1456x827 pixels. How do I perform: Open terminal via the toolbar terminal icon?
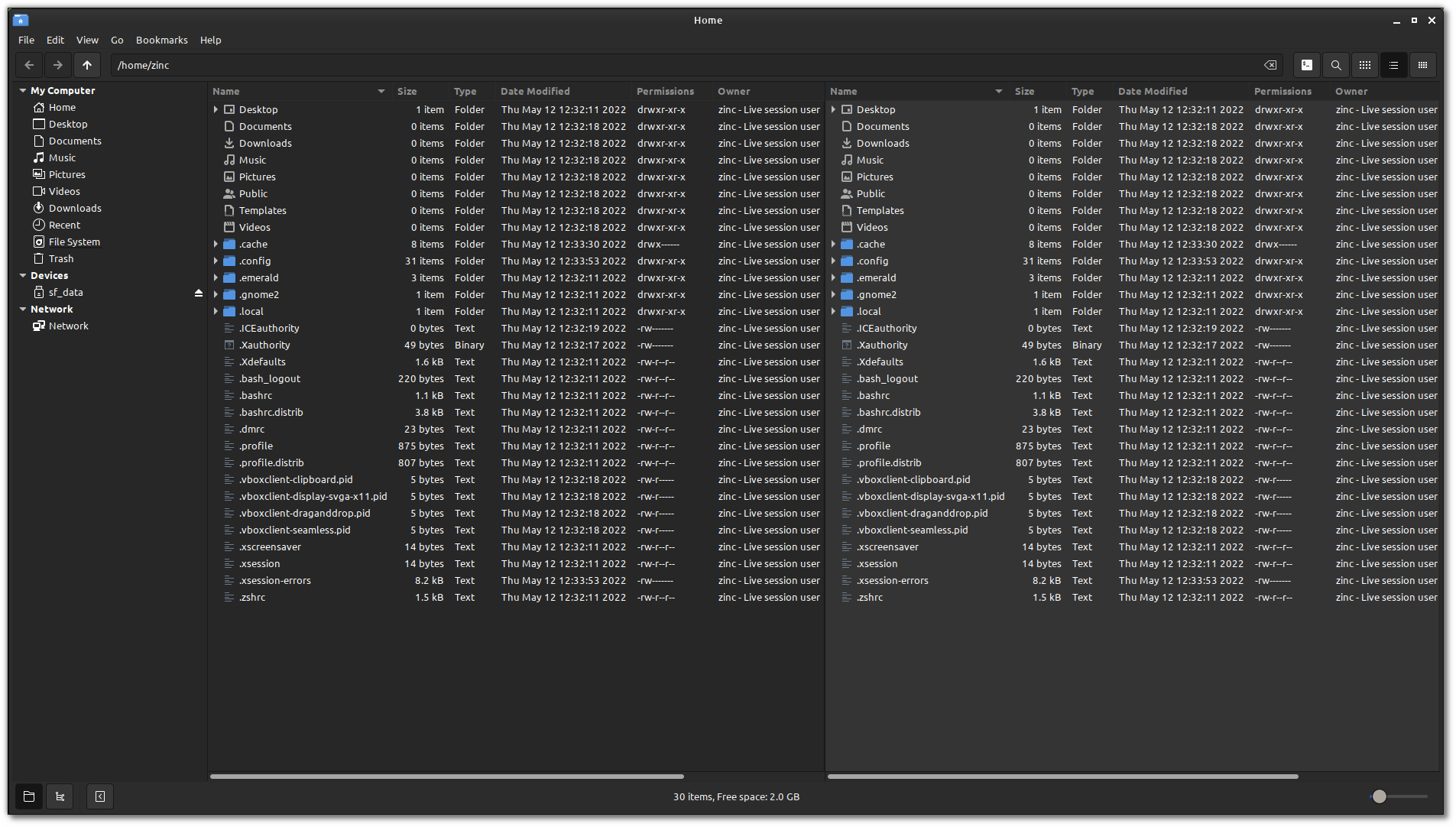pos(1307,65)
